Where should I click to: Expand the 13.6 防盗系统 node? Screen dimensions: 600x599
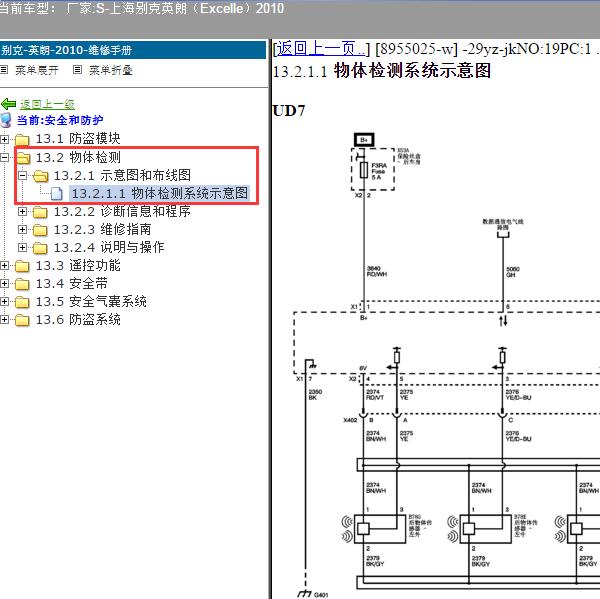coord(5,320)
